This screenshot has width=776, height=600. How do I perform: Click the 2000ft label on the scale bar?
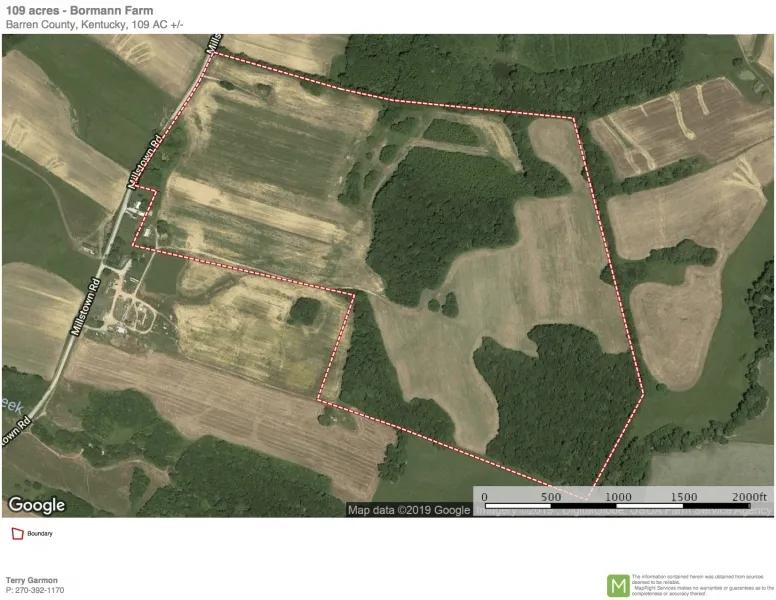tap(749, 497)
